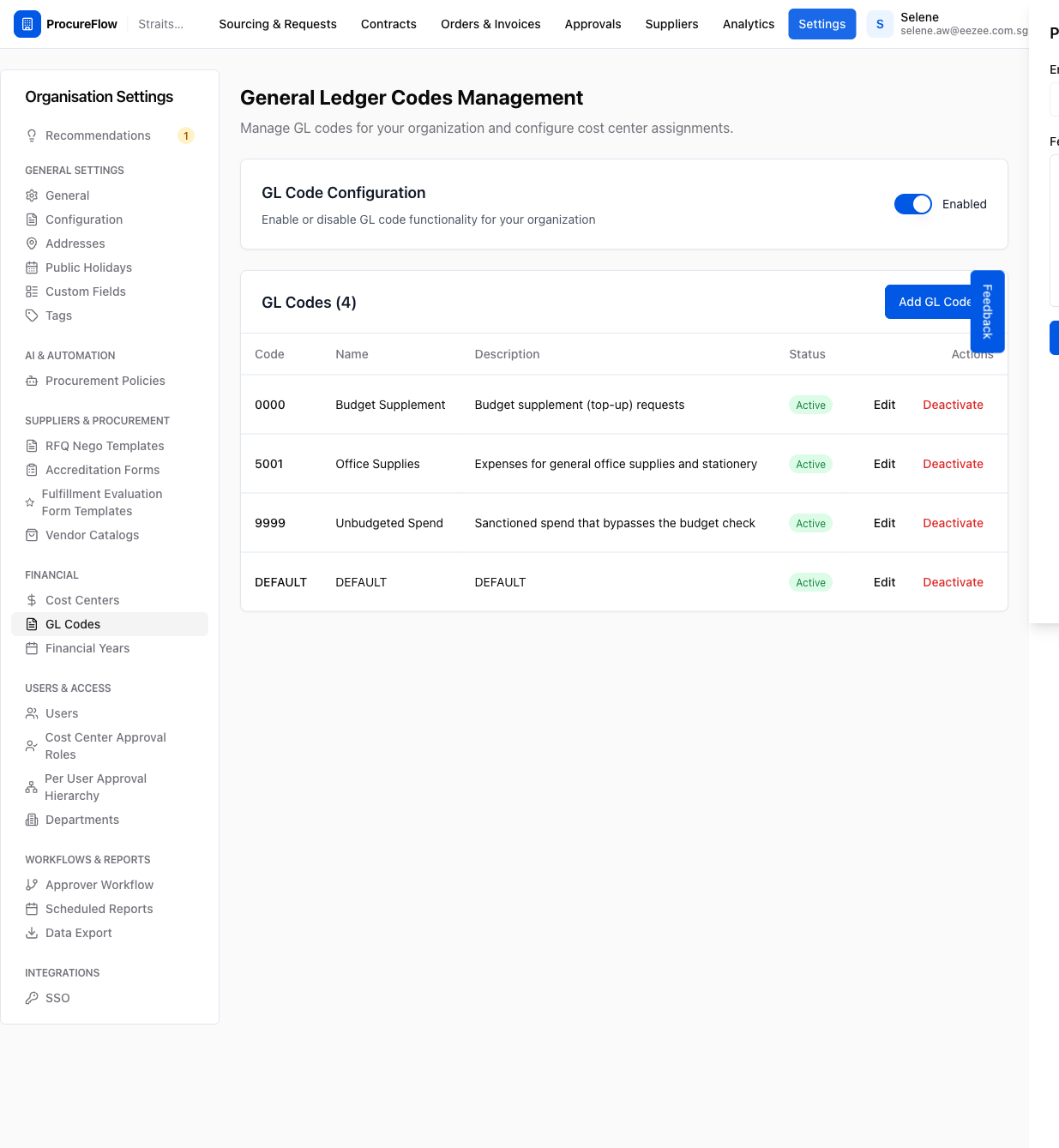Screen dimensions: 1059x1148
Task: Select the Settings nav button
Action: [821, 24]
